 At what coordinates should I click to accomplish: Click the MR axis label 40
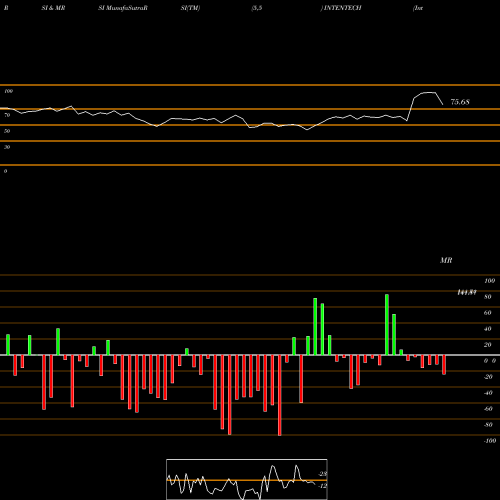click(x=488, y=329)
